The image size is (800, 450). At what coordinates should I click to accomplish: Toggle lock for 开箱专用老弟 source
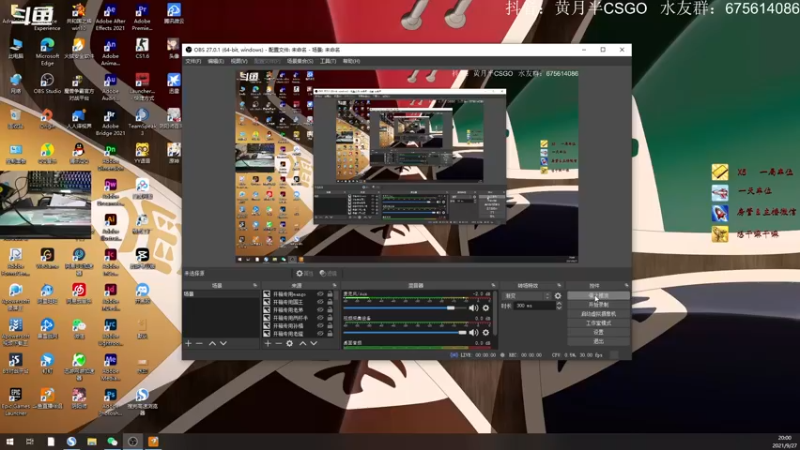pyautogui.click(x=330, y=310)
